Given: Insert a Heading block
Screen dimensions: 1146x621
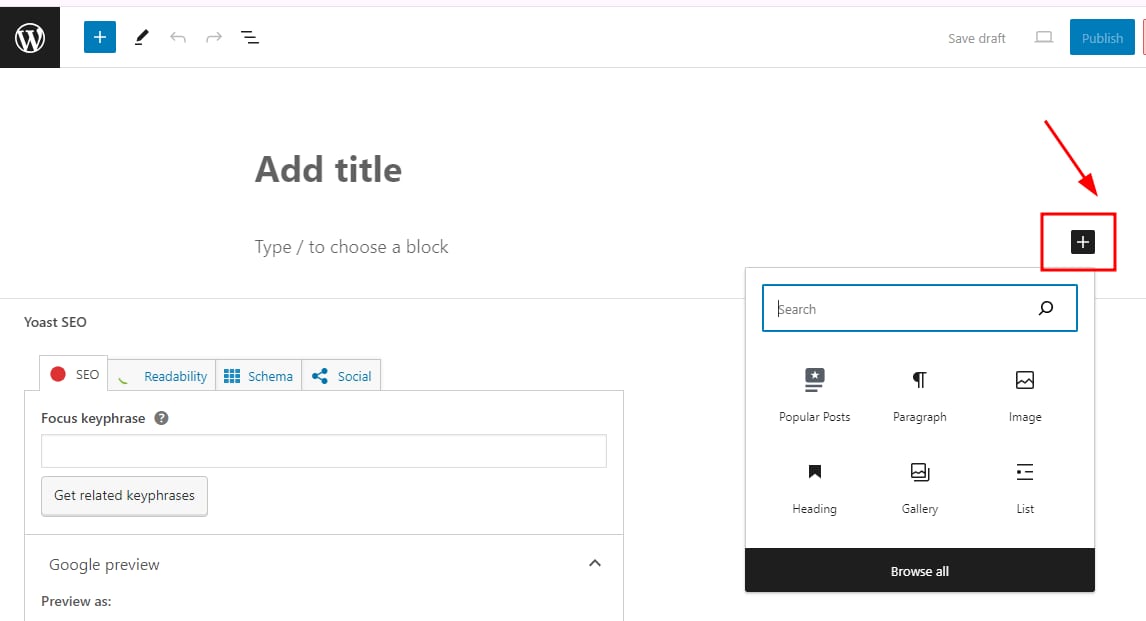Looking at the screenshot, I should click(x=814, y=486).
